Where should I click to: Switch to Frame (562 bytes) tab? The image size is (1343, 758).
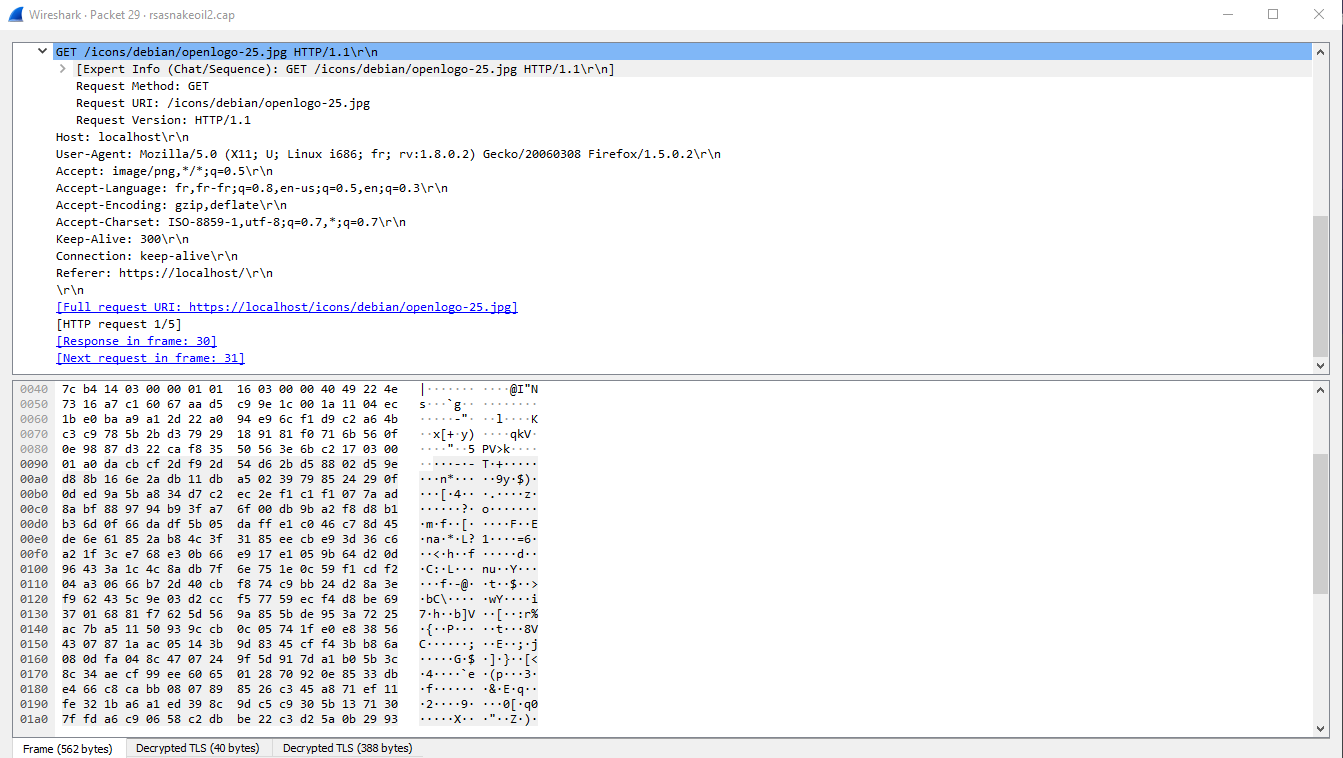69,748
